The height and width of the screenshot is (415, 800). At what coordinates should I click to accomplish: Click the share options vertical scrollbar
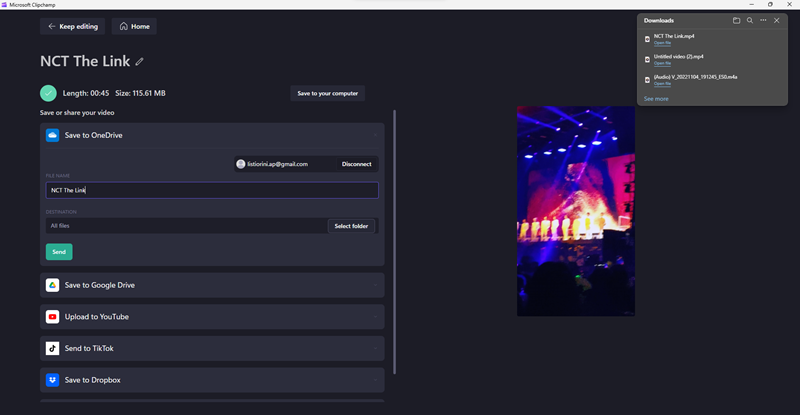tap(394, 241)
